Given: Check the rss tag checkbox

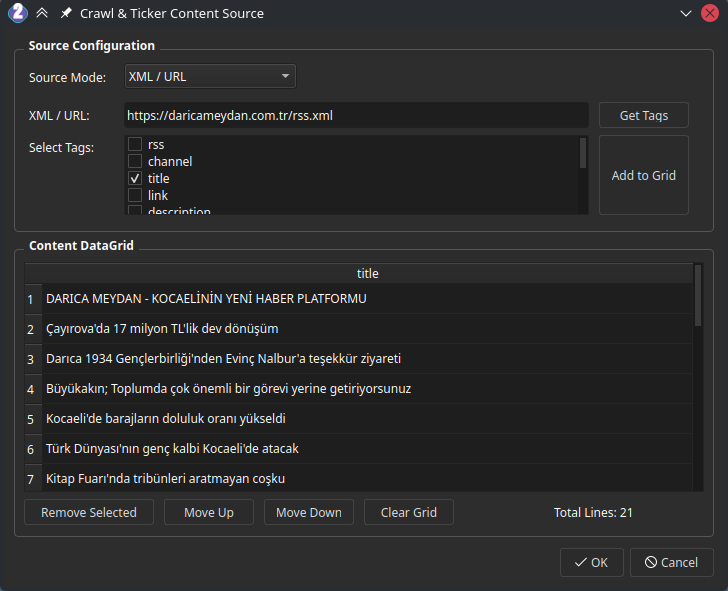Looking at the screenshot, I should coord(135,144).
